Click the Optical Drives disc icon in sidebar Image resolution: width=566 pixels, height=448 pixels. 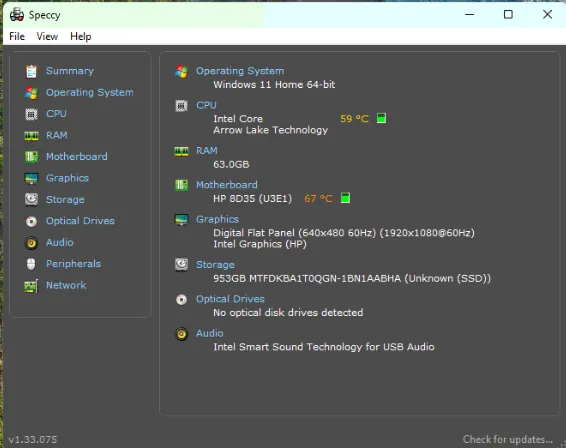(x=31, y=221)
